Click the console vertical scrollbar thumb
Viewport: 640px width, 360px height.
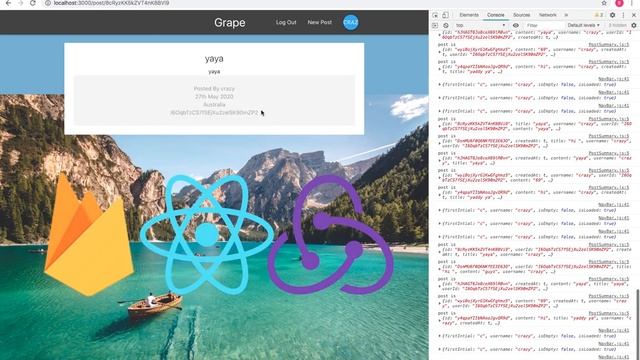(x=638, y=324)
